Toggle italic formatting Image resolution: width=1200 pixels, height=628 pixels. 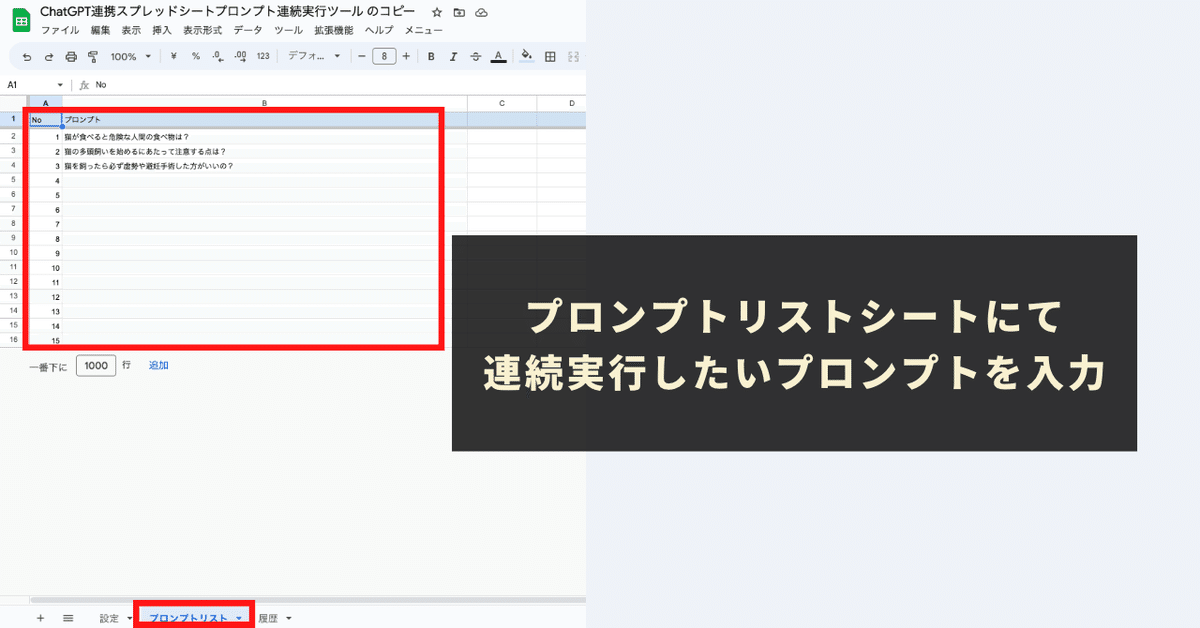[x=453, y=57]
